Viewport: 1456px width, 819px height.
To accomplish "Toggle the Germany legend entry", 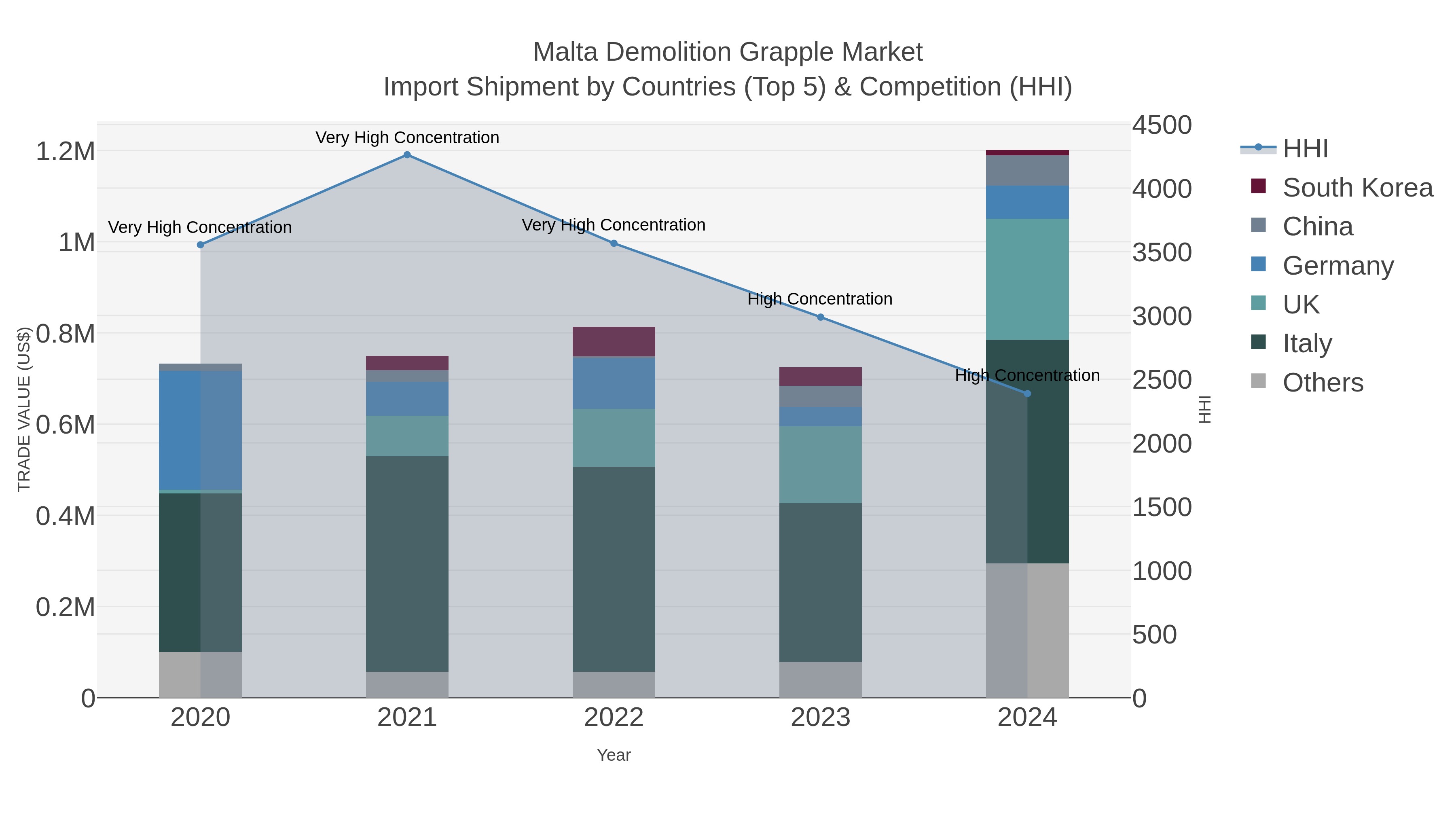I will [1322, 266].
